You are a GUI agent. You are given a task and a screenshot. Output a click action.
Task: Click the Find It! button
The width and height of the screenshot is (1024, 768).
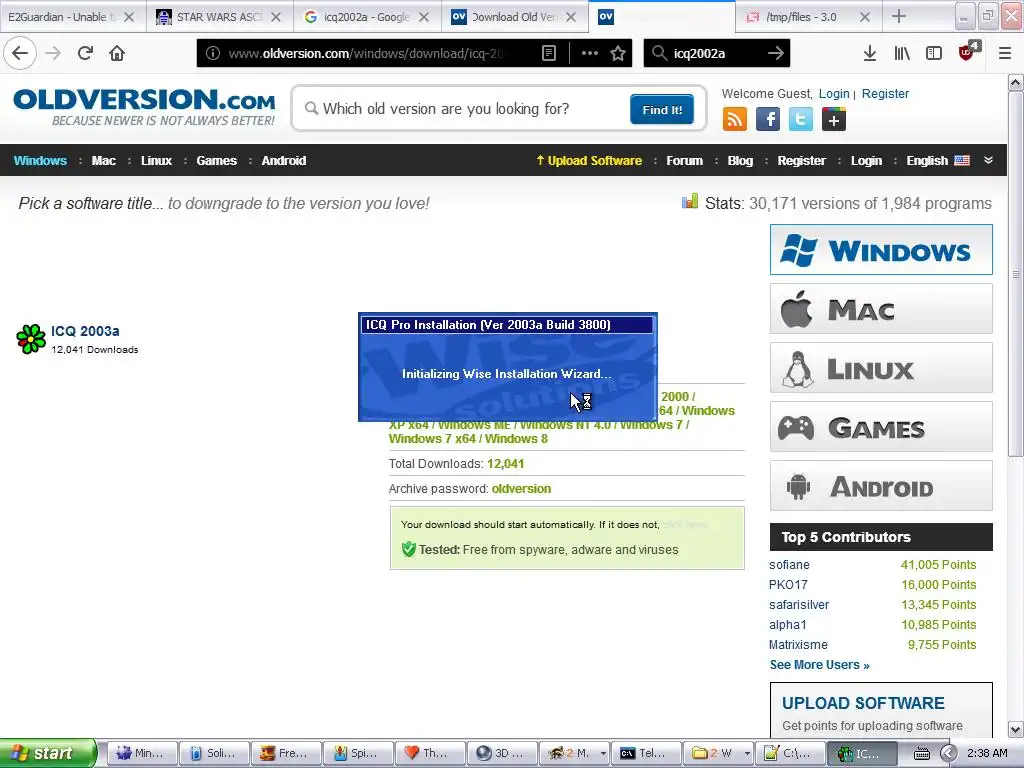(x=662, y=109)
